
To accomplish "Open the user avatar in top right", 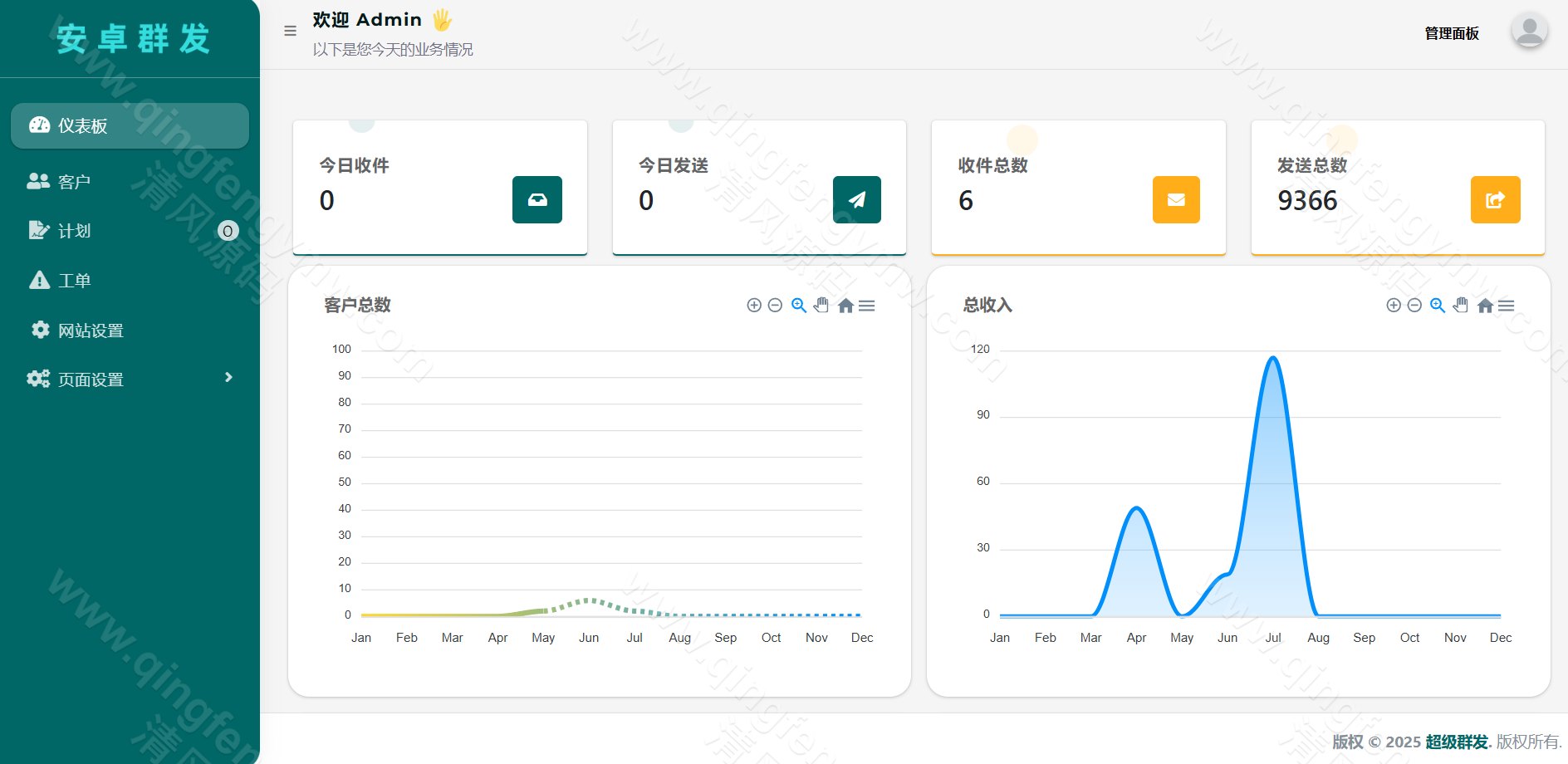I will (x=1528, y=31).
